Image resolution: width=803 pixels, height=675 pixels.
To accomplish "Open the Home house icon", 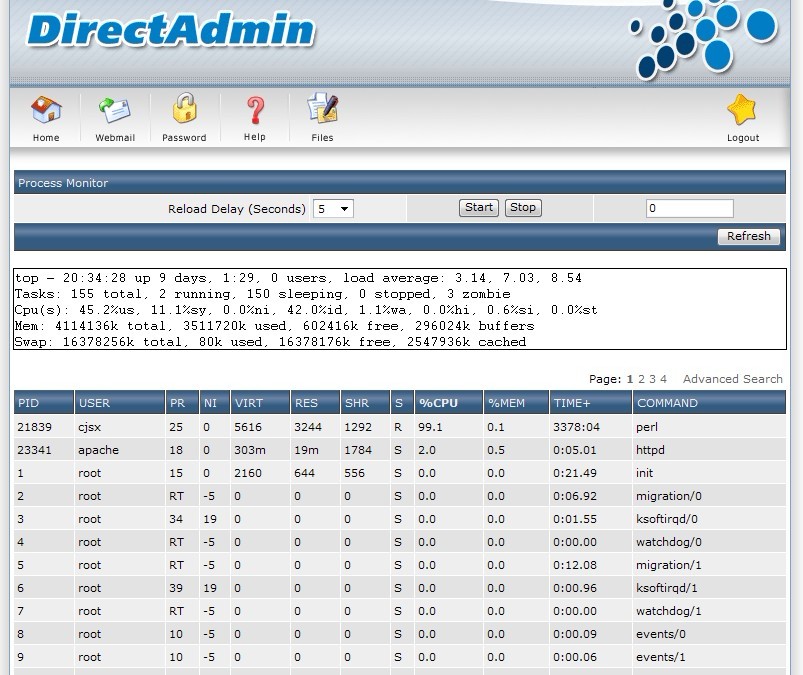I will [x=46, y=110].
